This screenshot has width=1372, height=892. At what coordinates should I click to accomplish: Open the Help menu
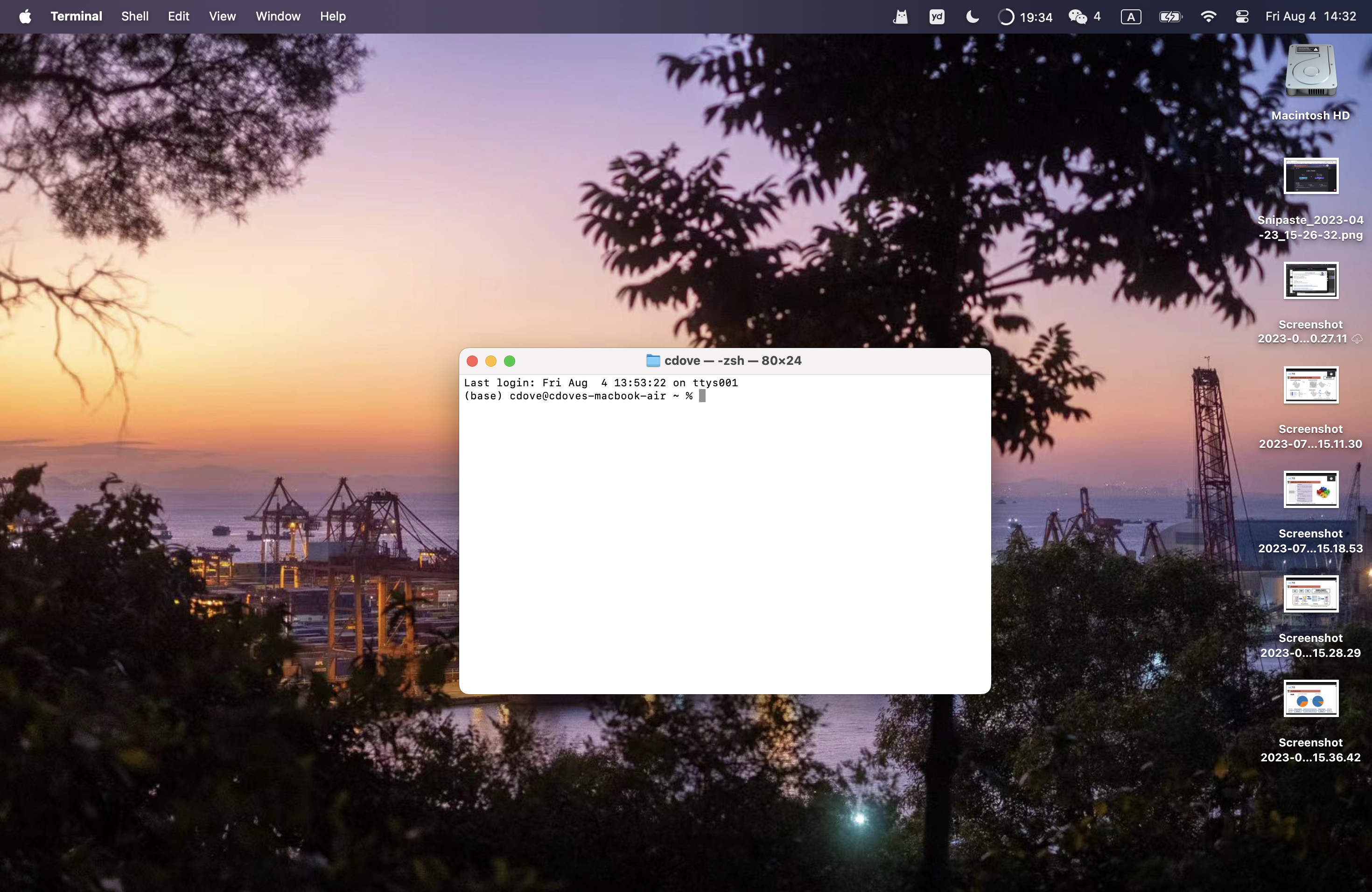pos(333,16)
